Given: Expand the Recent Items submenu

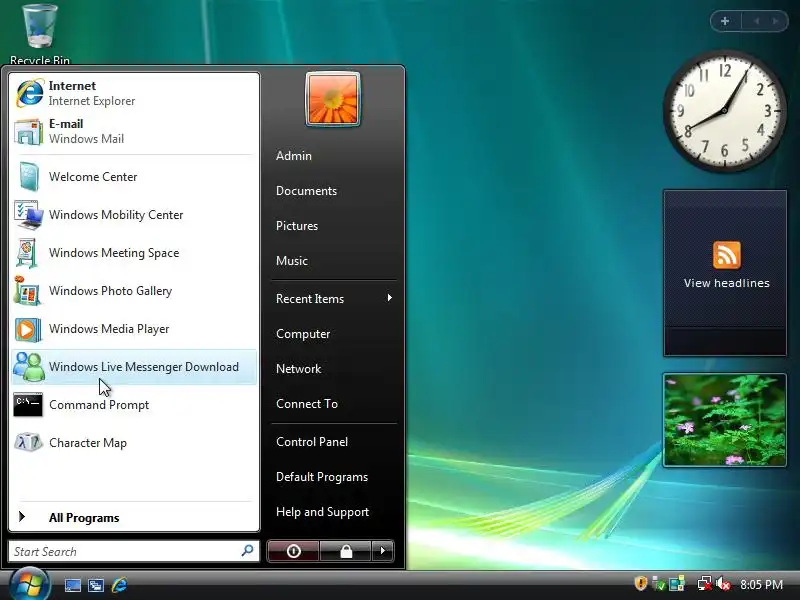Looking at the screenshot, I should pyautogui.click(x=334, y=298).
